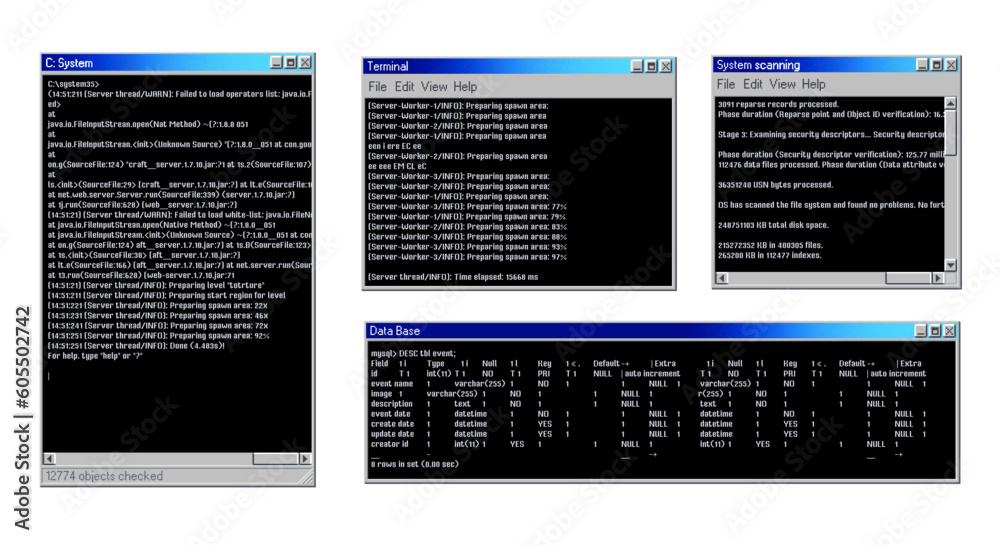The width and height of the screenshot is (1000, 545).
Task: Click scroll down arrow in System scanning
Action: tap(951, 265)
